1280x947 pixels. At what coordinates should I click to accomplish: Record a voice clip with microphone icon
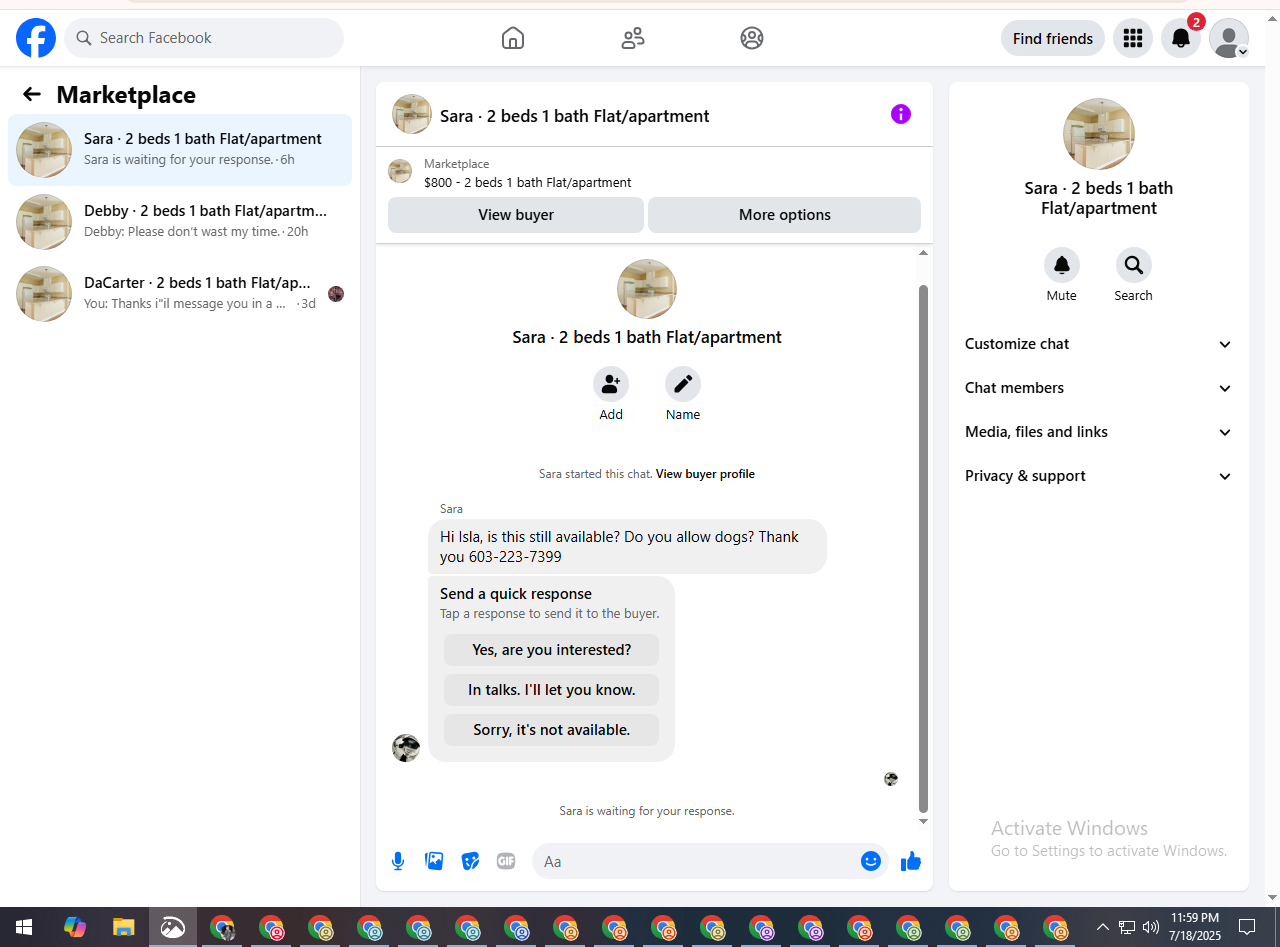click(x=398, y=861)
